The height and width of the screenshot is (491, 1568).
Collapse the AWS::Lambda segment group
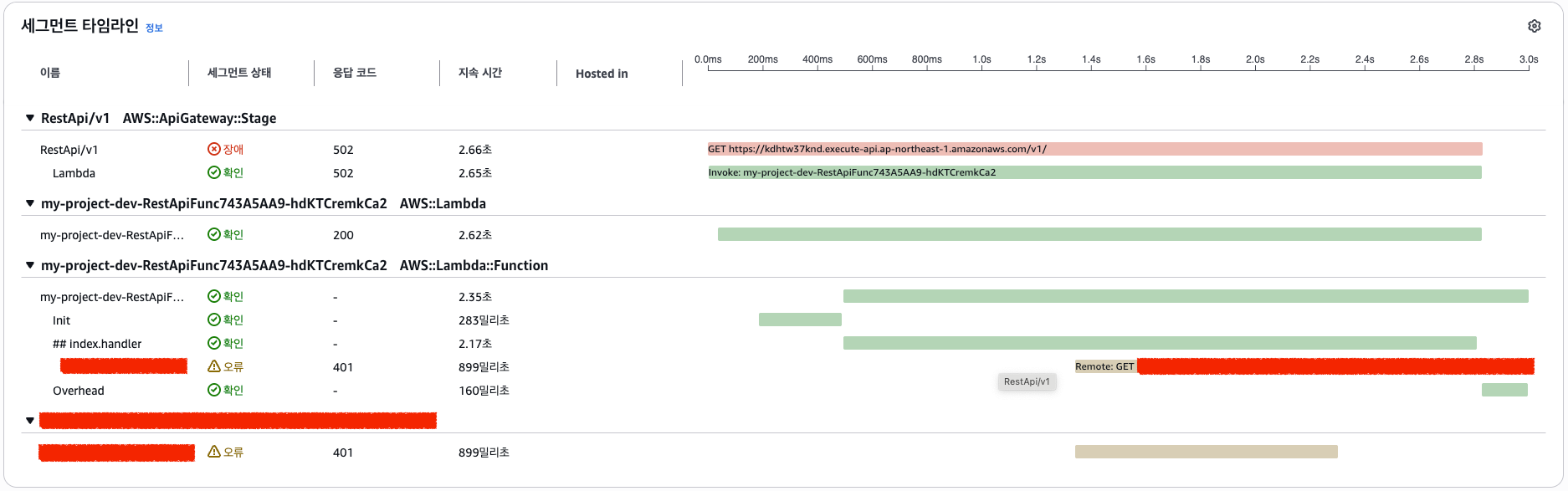click(x=30, y=203)
